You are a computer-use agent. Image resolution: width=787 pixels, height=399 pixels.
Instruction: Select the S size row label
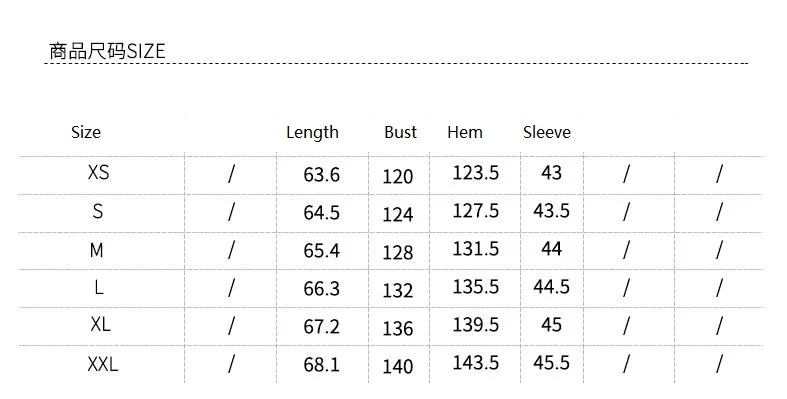click(98, 211)
